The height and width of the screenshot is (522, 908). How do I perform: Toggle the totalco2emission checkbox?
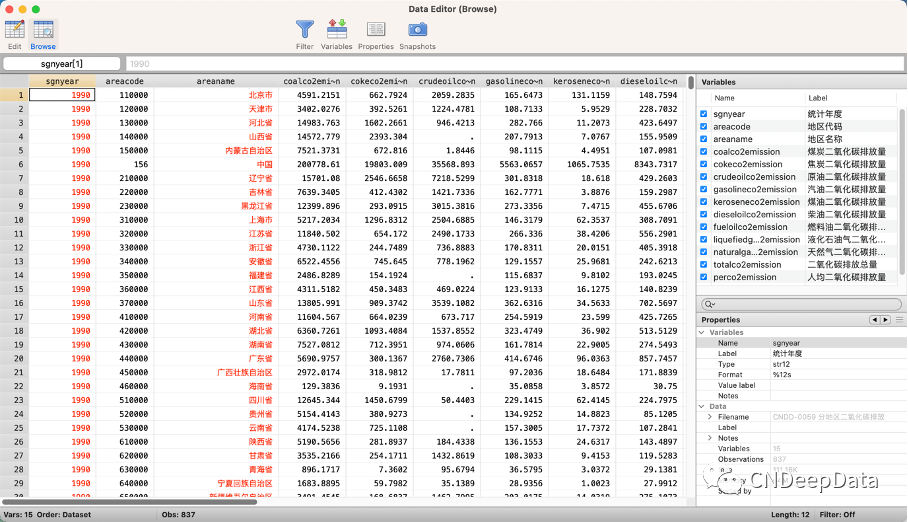(x=704, y=265)
